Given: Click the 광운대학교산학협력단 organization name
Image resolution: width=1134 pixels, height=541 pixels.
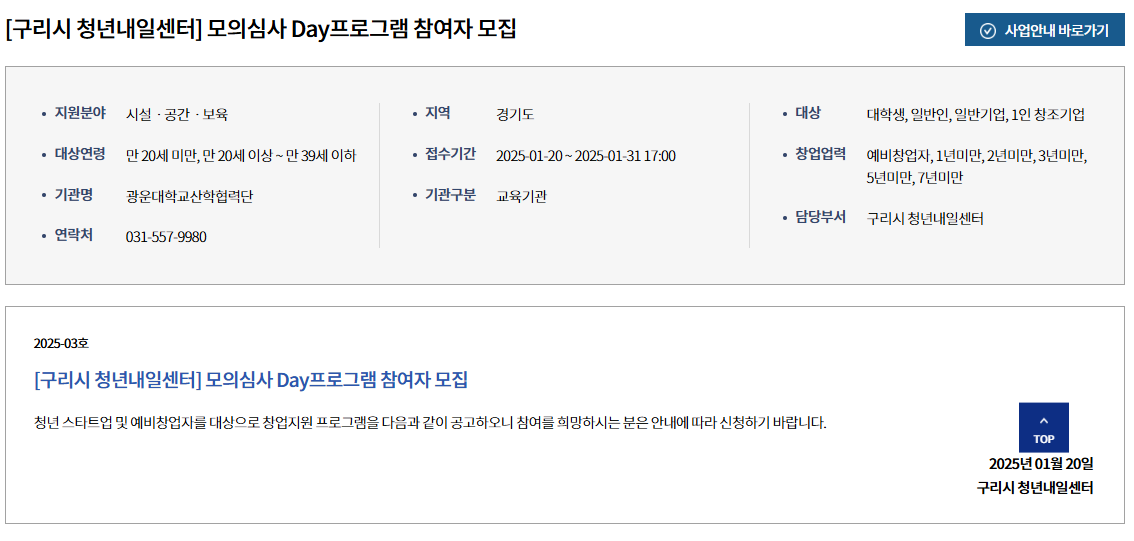Looking at the screenshot, I should tap(189, 196).
